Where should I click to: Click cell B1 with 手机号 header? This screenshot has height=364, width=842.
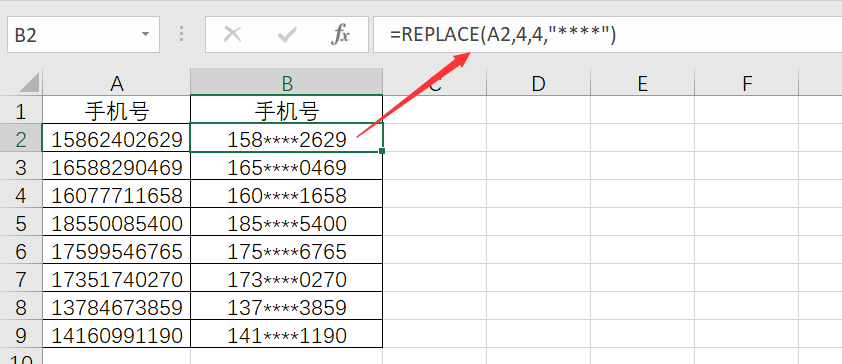[287, 110]
